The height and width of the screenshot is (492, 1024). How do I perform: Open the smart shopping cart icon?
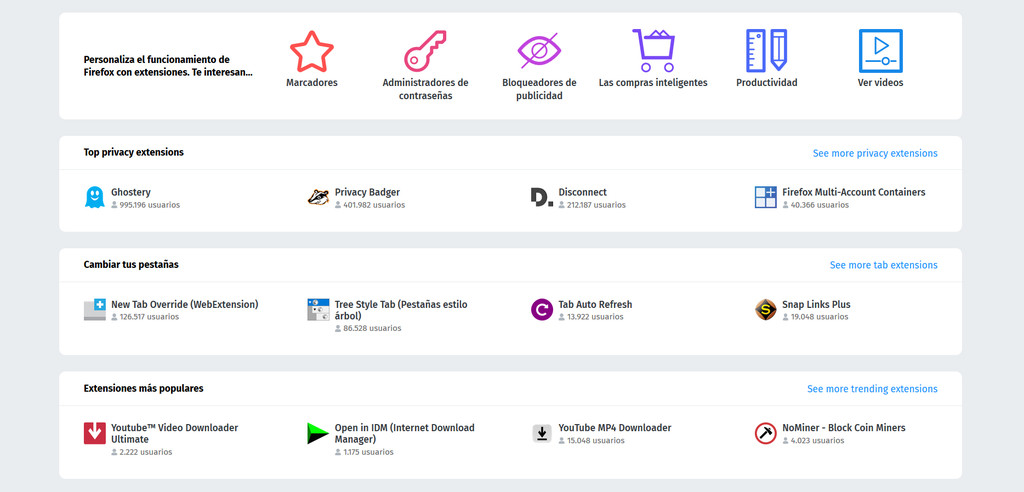(x=653, y=51)
